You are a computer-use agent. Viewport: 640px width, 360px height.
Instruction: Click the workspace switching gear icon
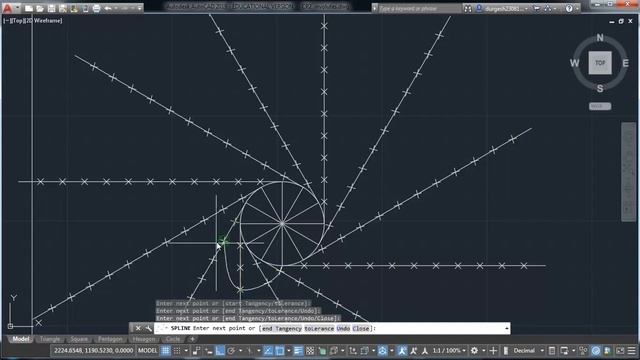[474, 351]
